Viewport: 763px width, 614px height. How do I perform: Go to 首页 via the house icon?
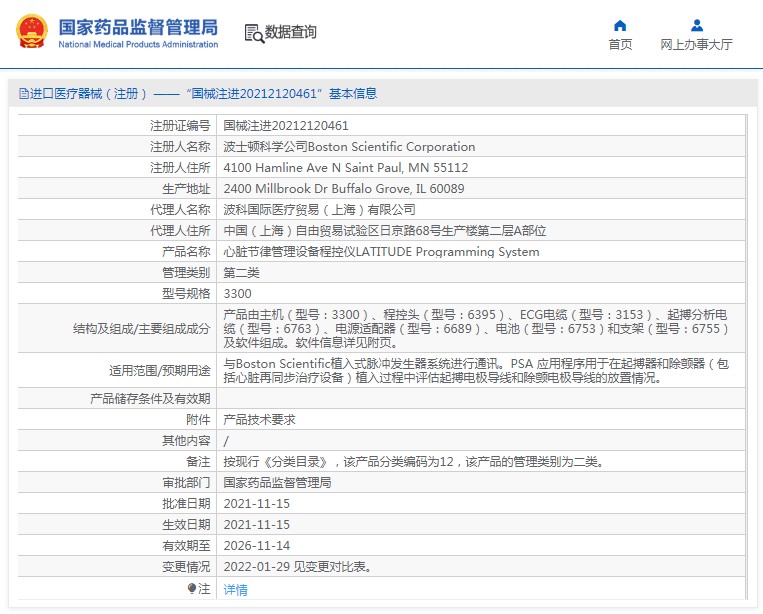coord(620,25)
